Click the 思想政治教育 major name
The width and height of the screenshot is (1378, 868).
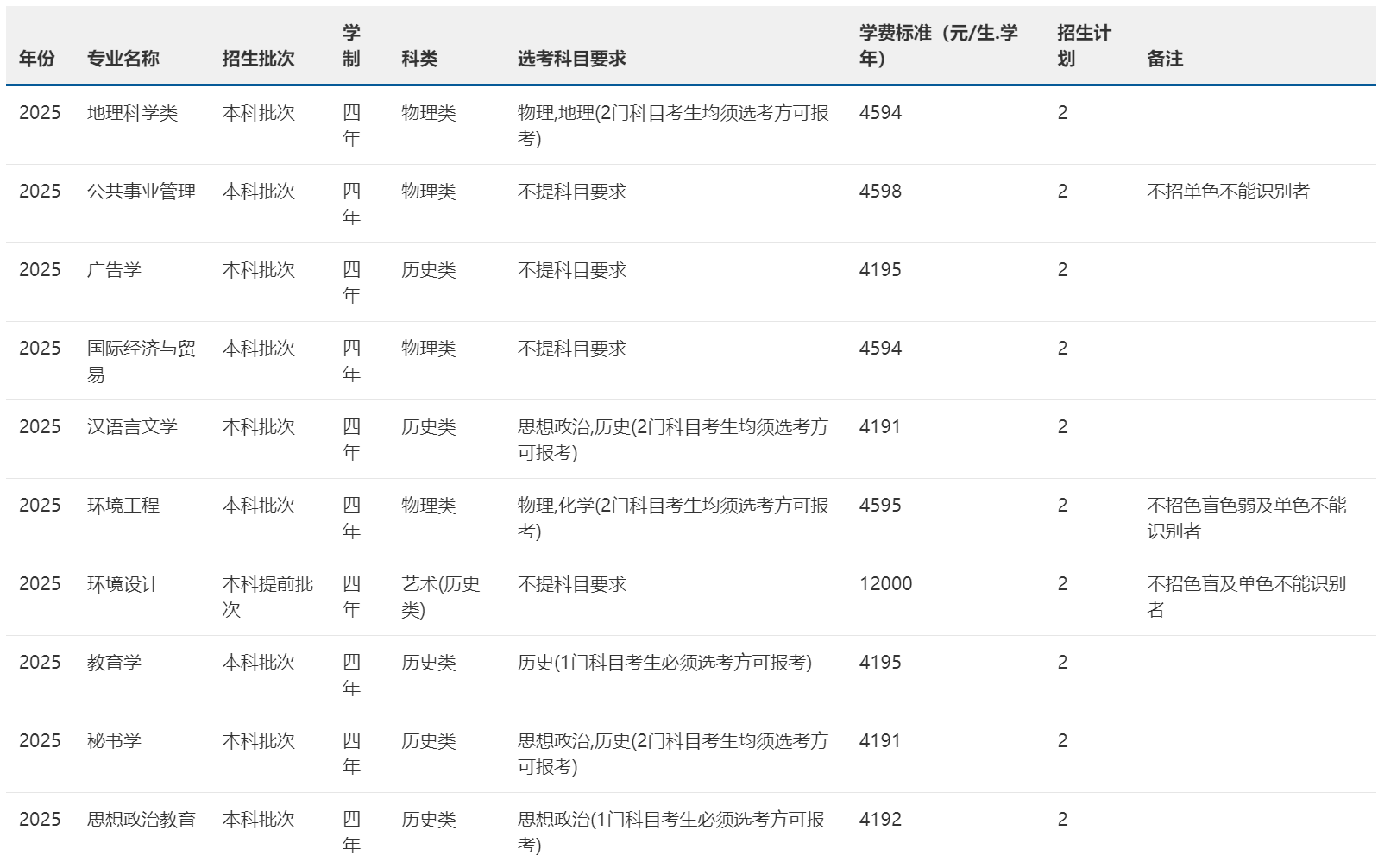click(x=142, y=820)
